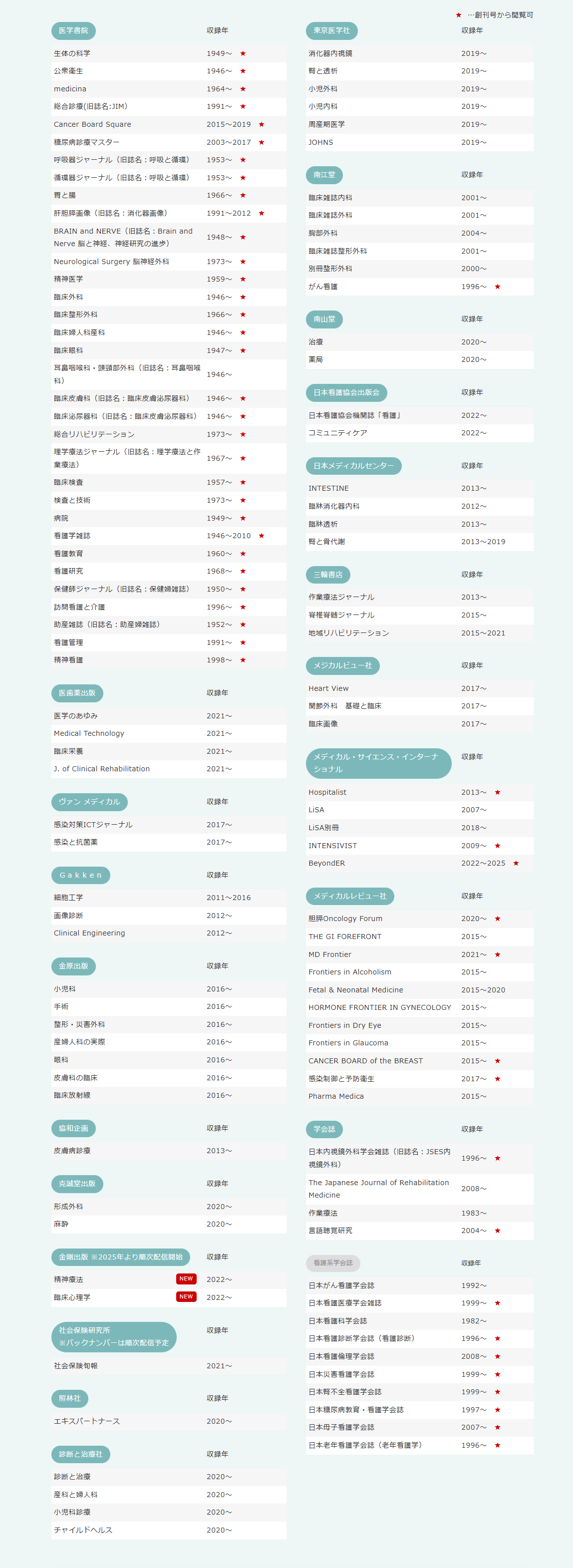Select the ヴァン メディカル publisher tag
Image resolution: width=573 pixels, height=1568 pixels.
coord(89,802)
